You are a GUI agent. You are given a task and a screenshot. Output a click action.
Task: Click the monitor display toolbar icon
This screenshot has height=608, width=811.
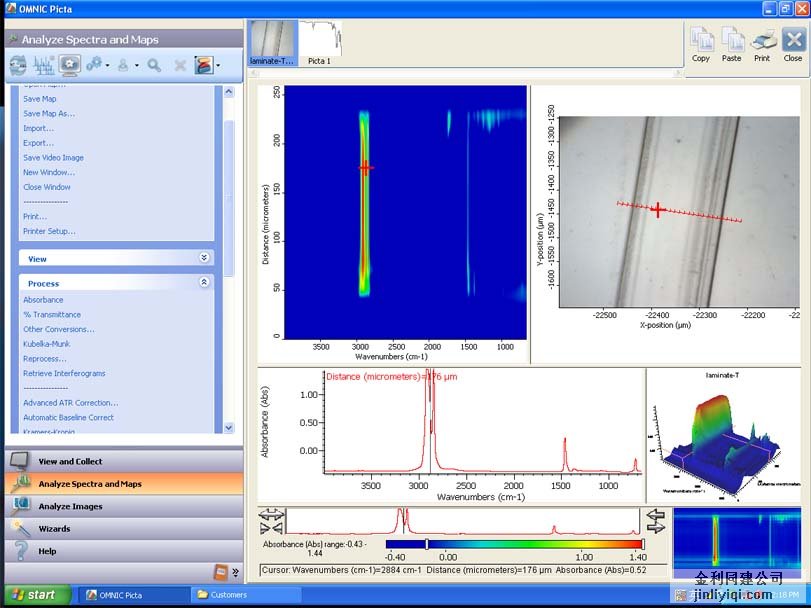pyautogui.click(x=70, y=65)
